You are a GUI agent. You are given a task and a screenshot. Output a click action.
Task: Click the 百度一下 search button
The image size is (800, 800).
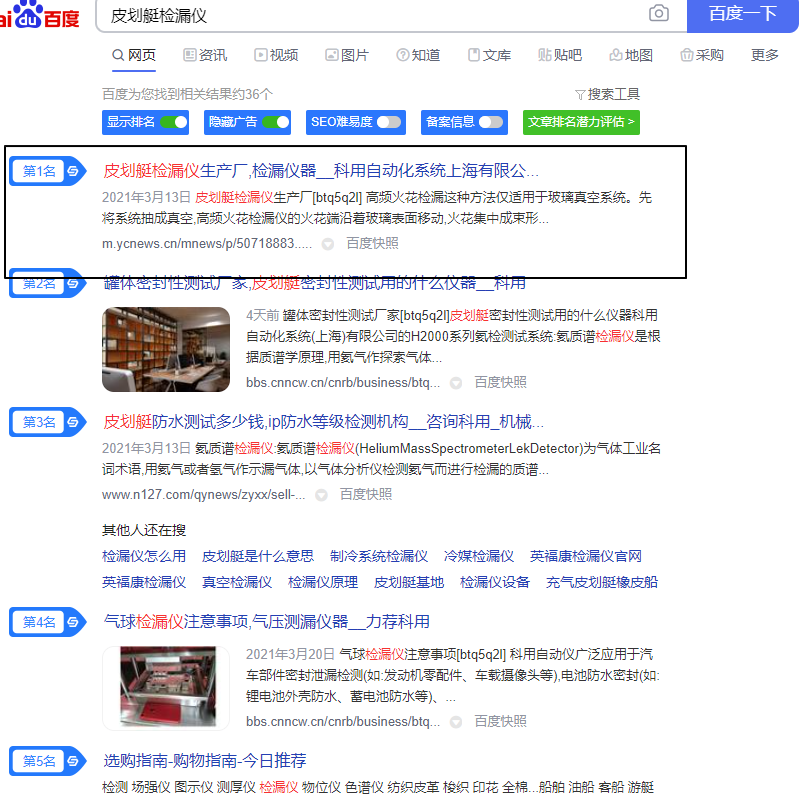coord(742,14)
